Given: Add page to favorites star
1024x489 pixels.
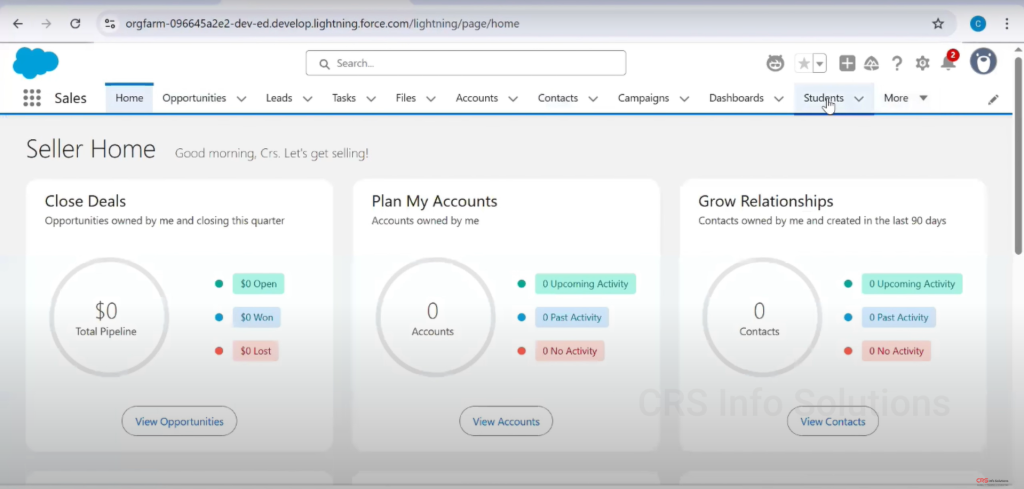Looking at the screenshot, I should click(804, 63).
